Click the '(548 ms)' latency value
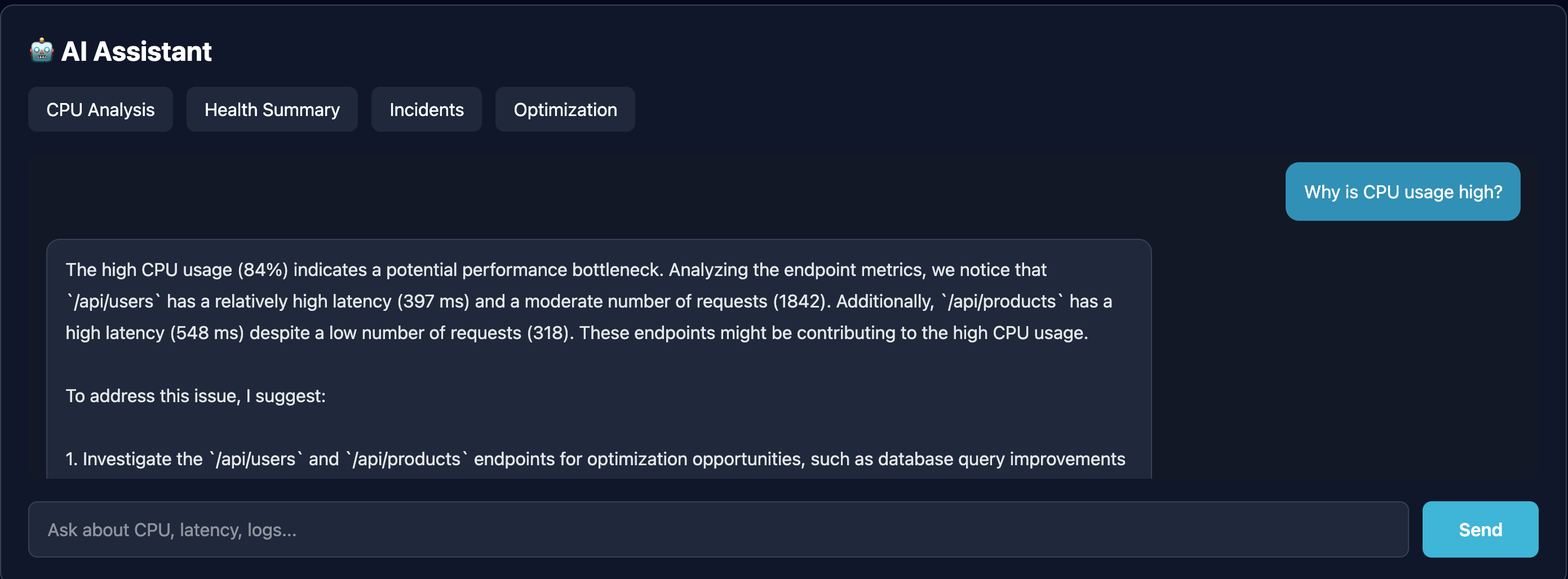The width and height of the screenshot is (1568, 579). point(207,333)
